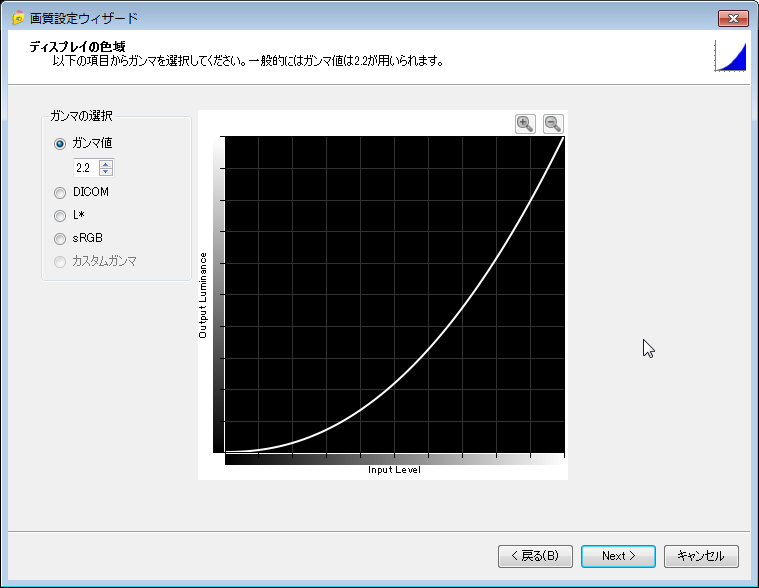This screenshot has height=588, width=759.
Task: Click the wizard app icon in title bar
Action: point(17,18)
